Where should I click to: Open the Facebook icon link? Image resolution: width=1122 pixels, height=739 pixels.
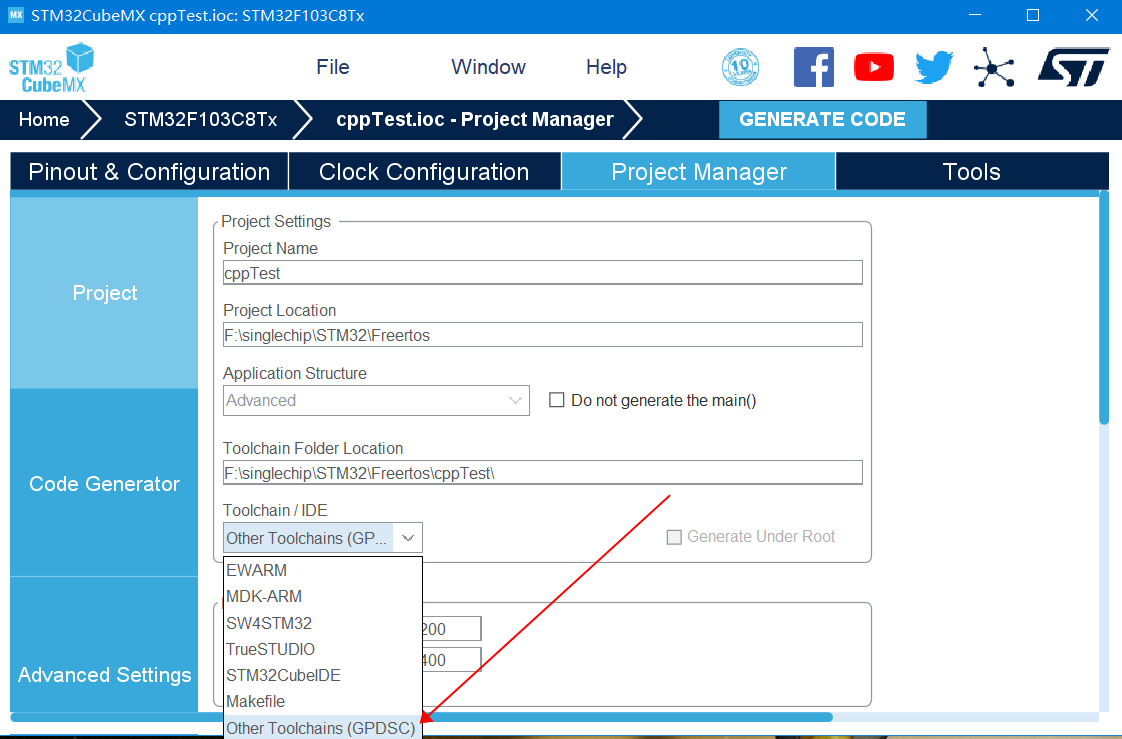click(814, 67)
